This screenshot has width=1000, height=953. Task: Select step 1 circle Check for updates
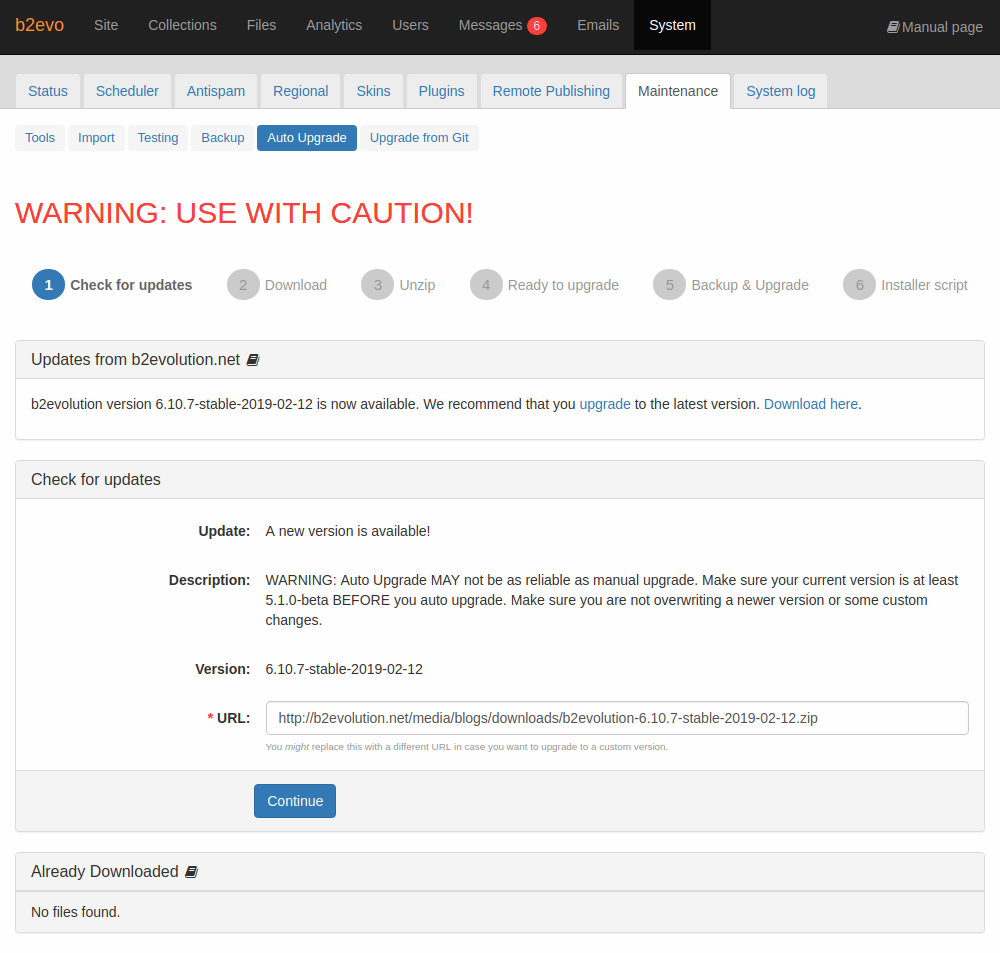click(x=48, y=284)
